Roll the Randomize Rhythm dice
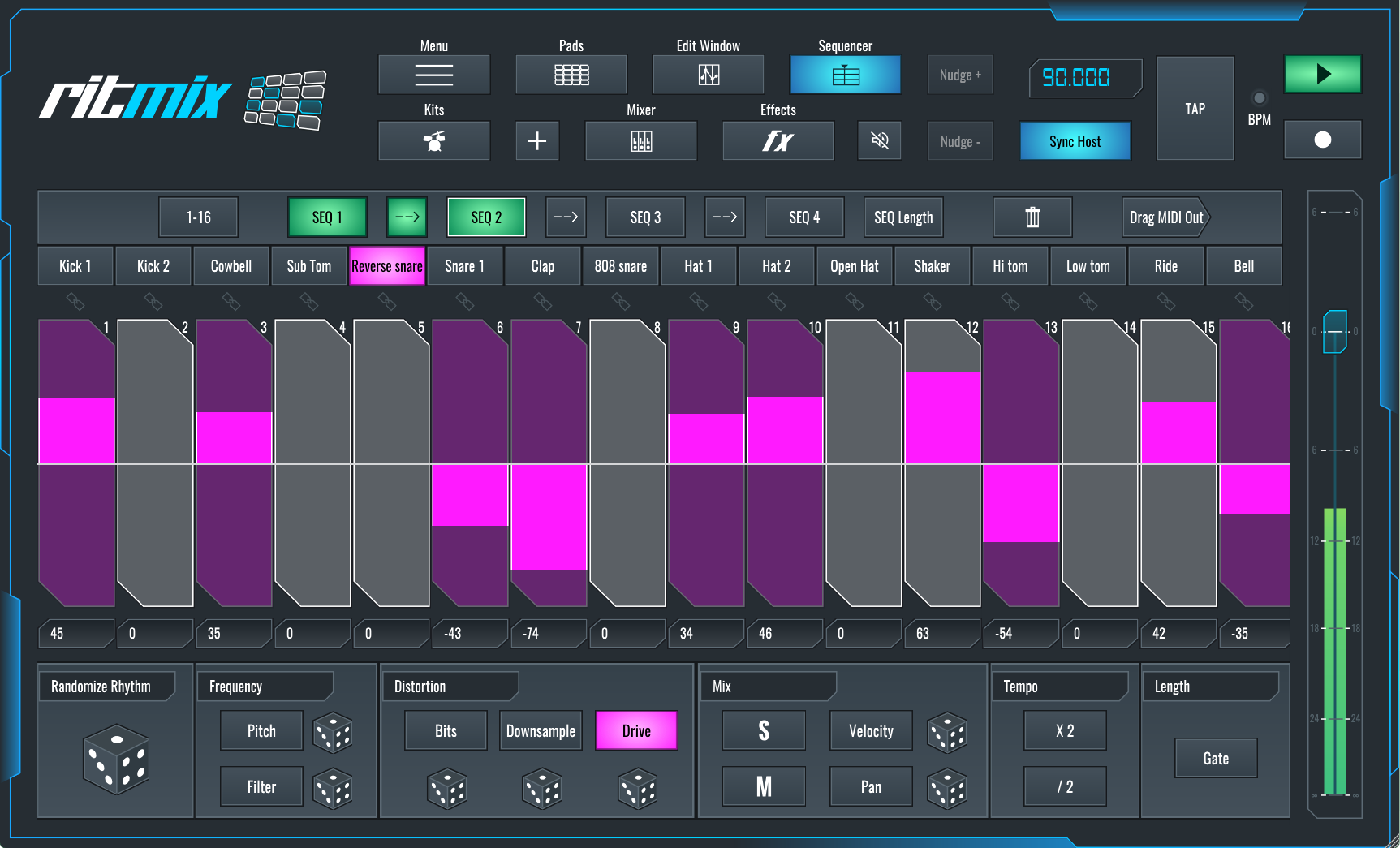The height and width of the screenshot is (848, 1400). tap(117, 759)
